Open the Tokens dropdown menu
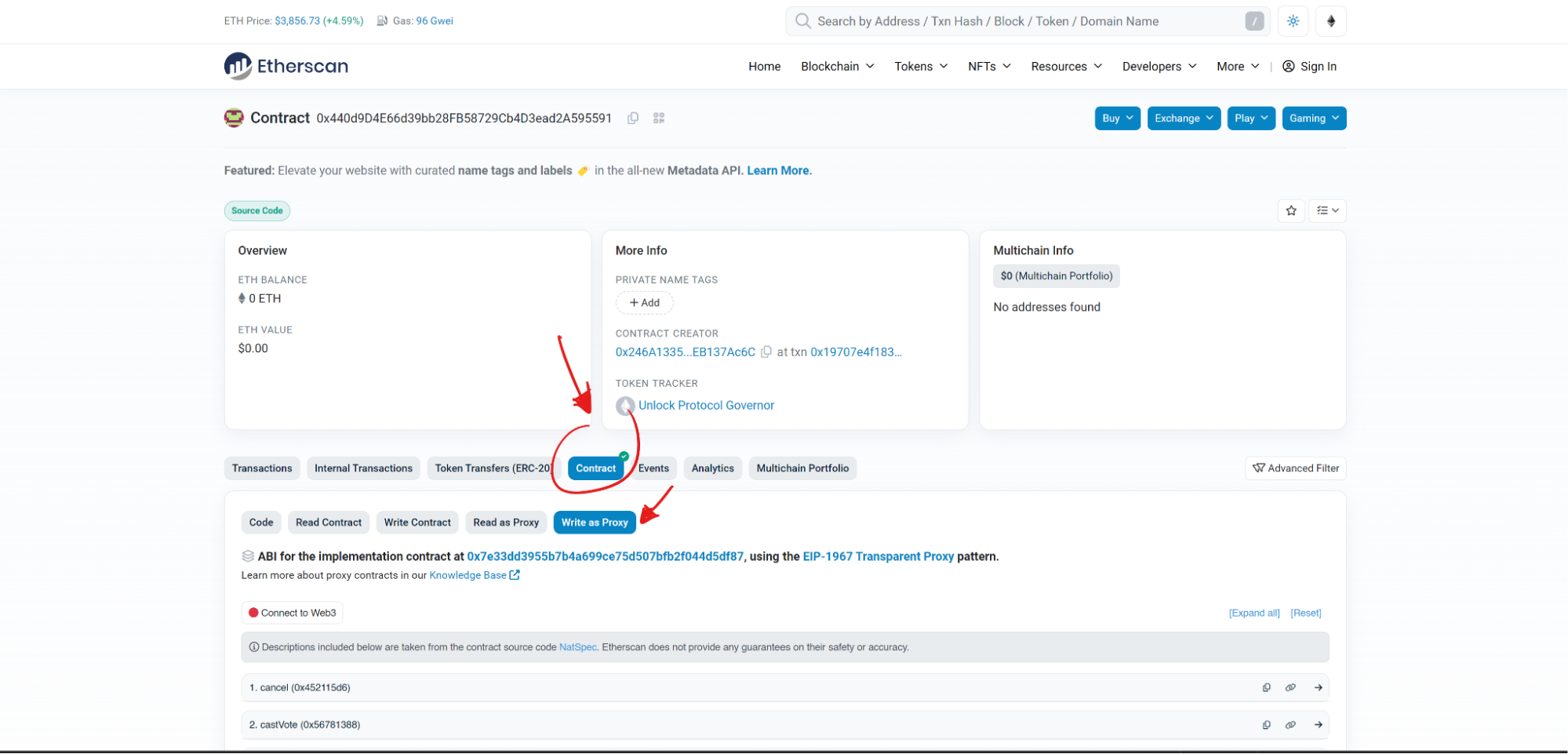This screenshot has height=754, width=1568. click(921, 67)
